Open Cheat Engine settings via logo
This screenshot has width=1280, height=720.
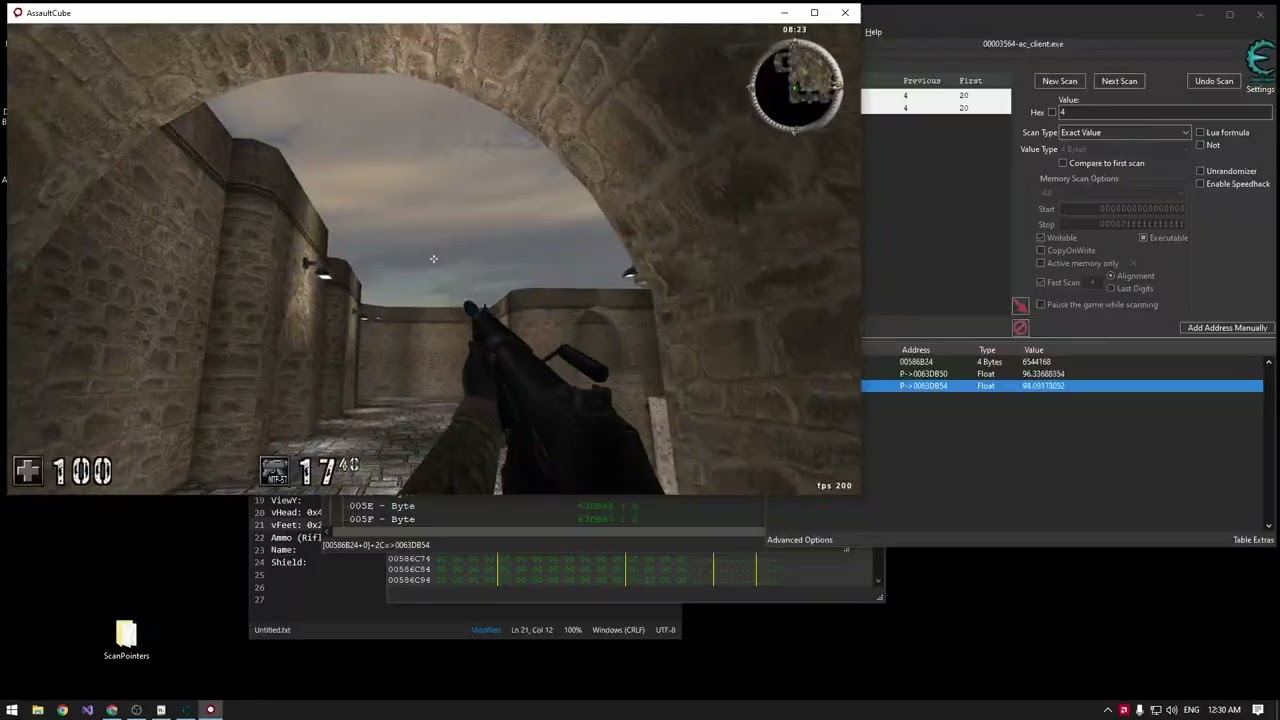(x=1262, y=61)
